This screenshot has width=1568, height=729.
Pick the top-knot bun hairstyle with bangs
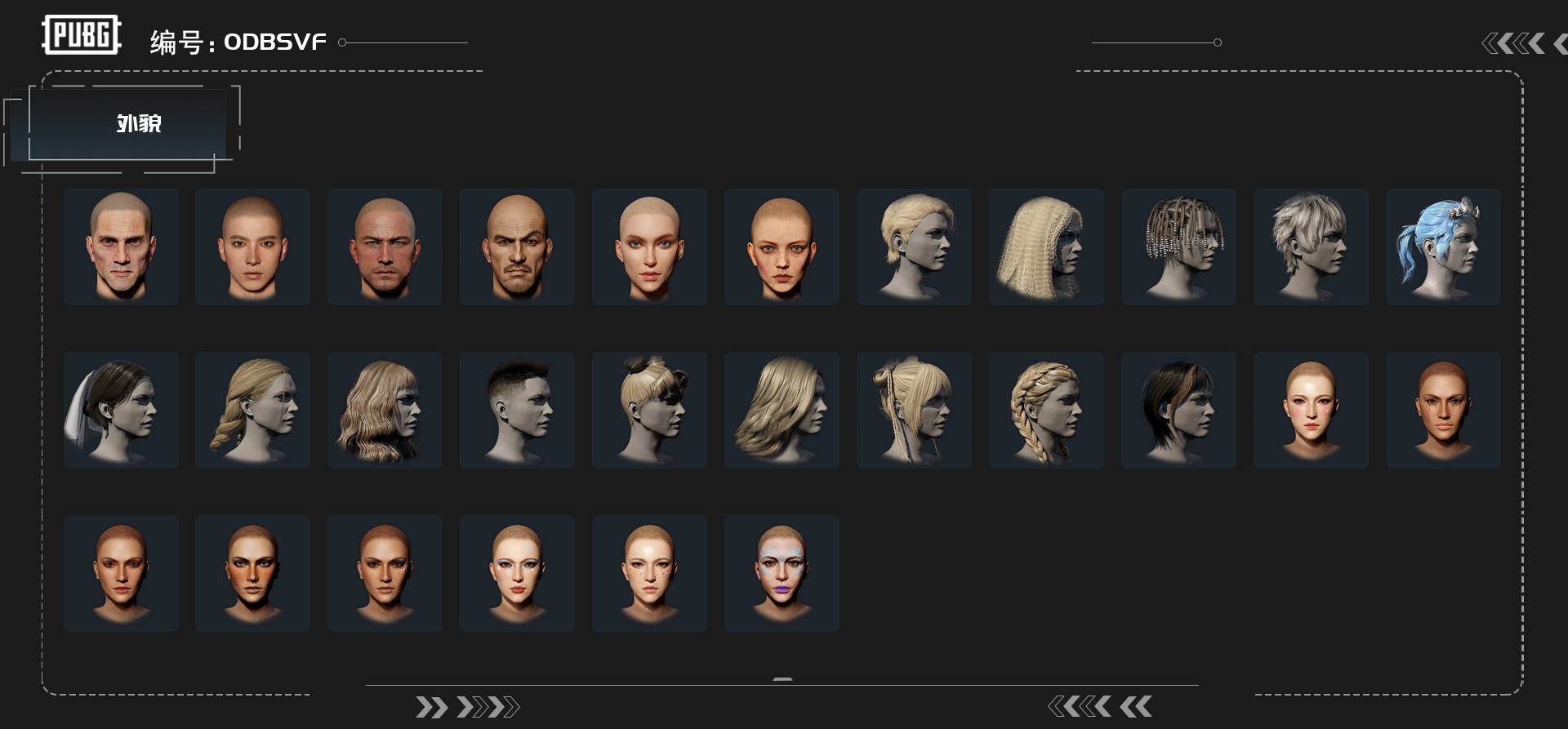650,410
